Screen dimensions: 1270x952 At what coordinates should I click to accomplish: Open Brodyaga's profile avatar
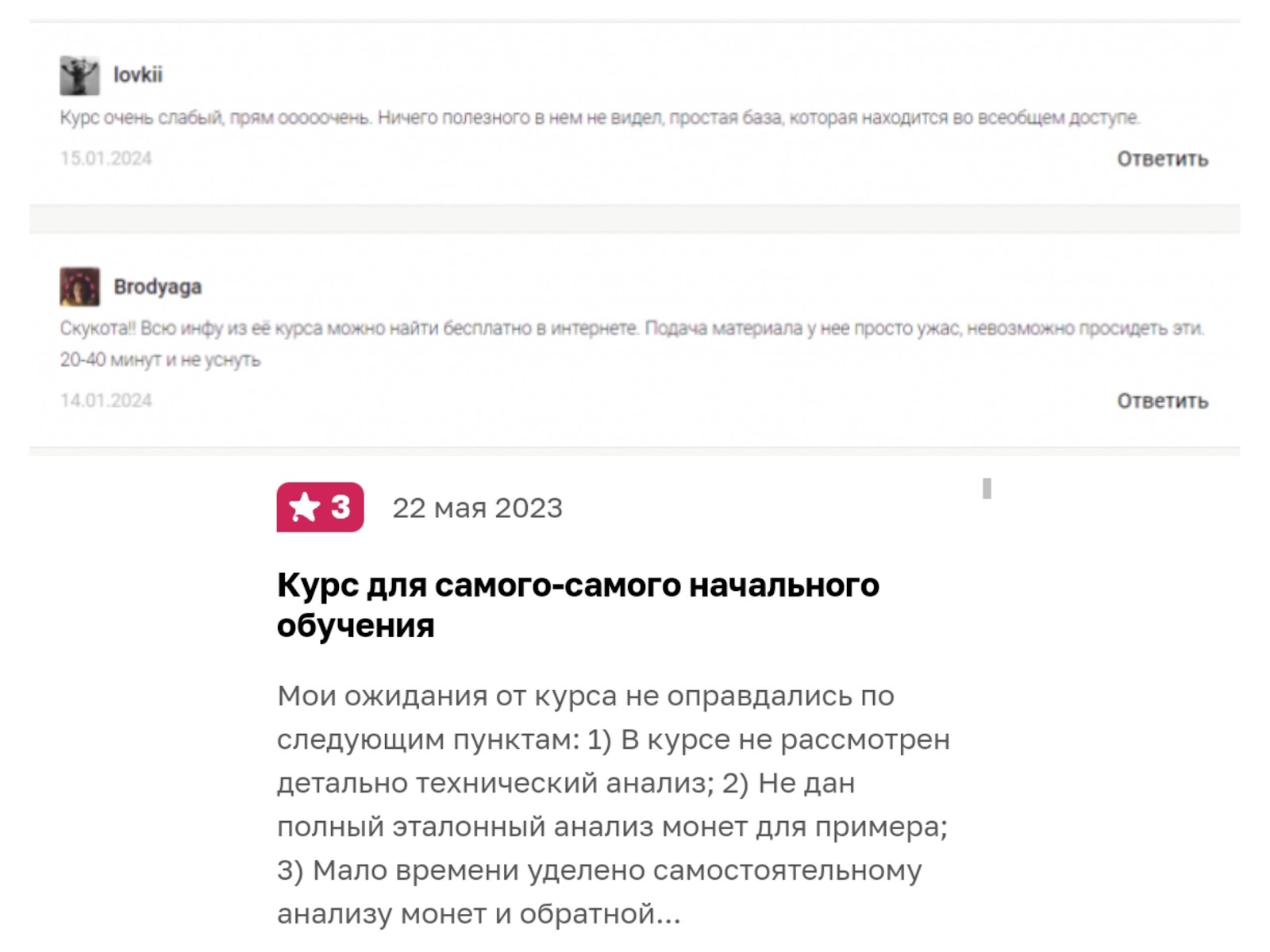(79, 286)
